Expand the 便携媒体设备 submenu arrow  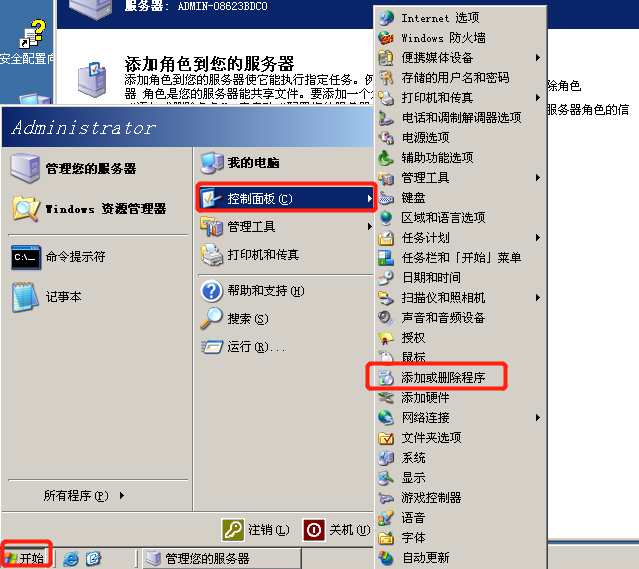point(538,58)
